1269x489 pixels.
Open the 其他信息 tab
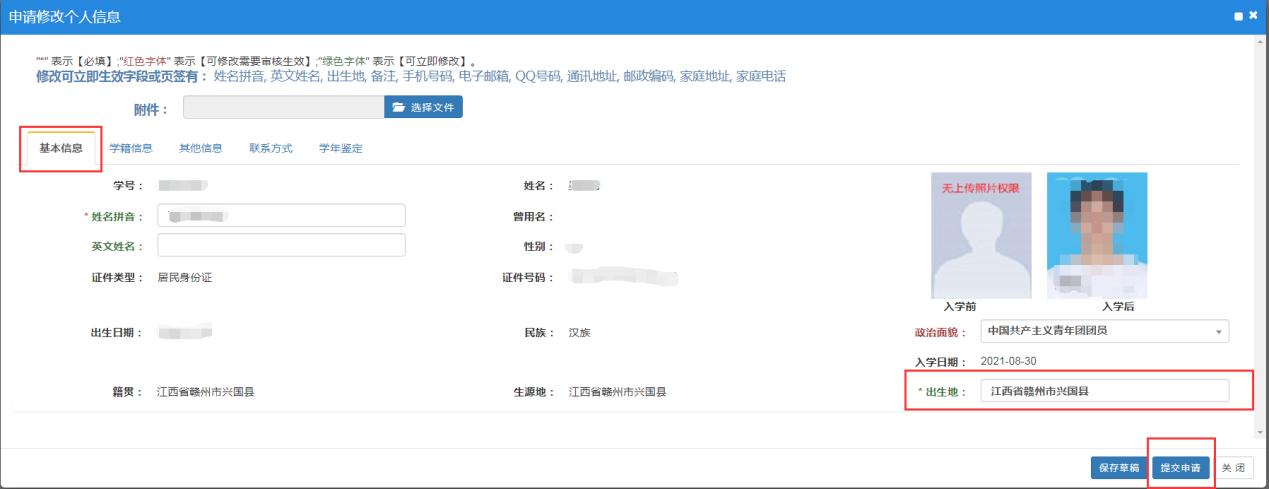(200, 148)
